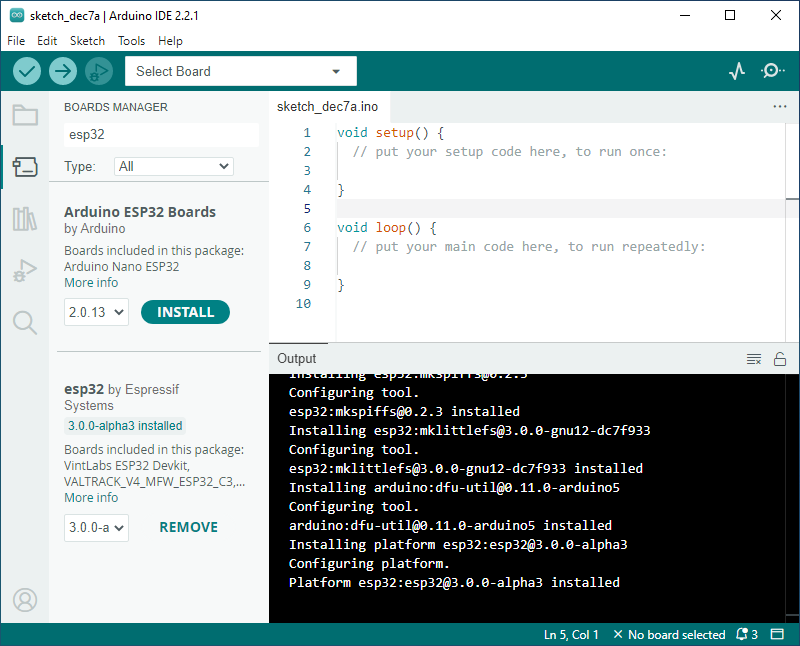800x646 pixels.
Task: Click the Arduino ESP32 Boards title
Action: (140, 212)
